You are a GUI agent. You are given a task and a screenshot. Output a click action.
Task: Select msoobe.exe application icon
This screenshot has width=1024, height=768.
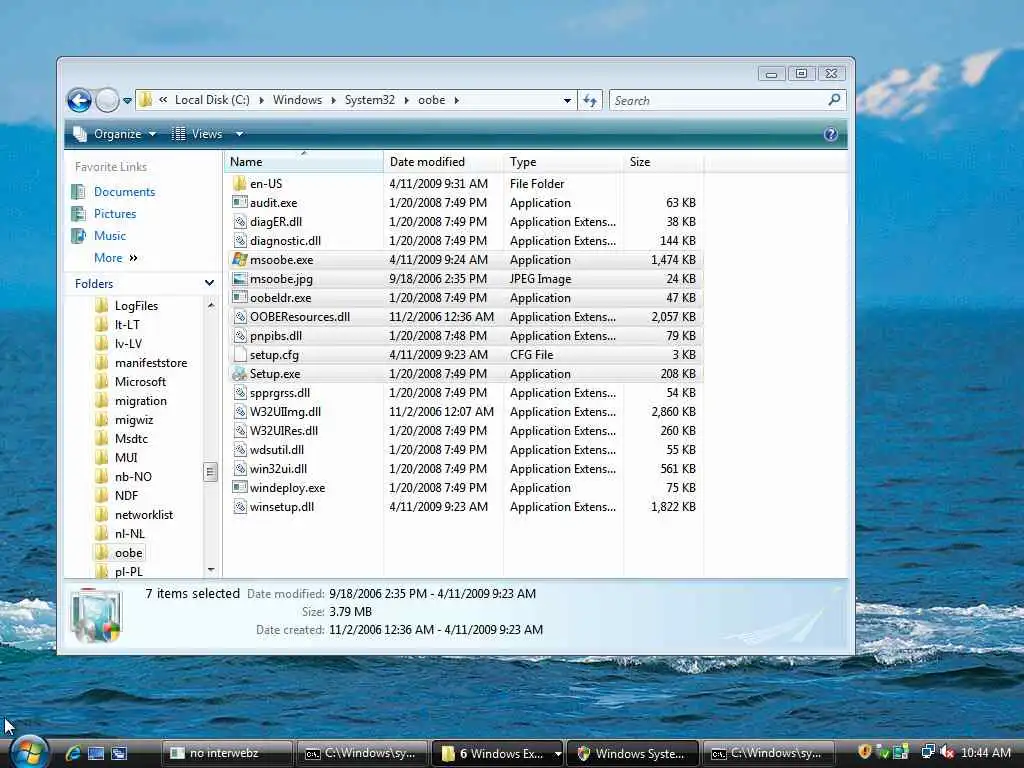tap(240, 259)
